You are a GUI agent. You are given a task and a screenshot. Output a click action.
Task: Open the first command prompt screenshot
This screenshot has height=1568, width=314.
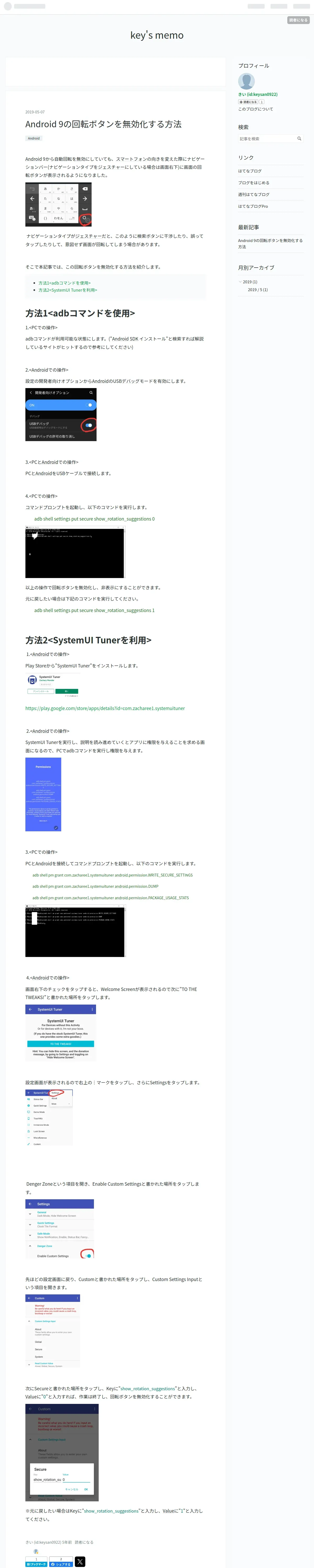pos(75,553)
